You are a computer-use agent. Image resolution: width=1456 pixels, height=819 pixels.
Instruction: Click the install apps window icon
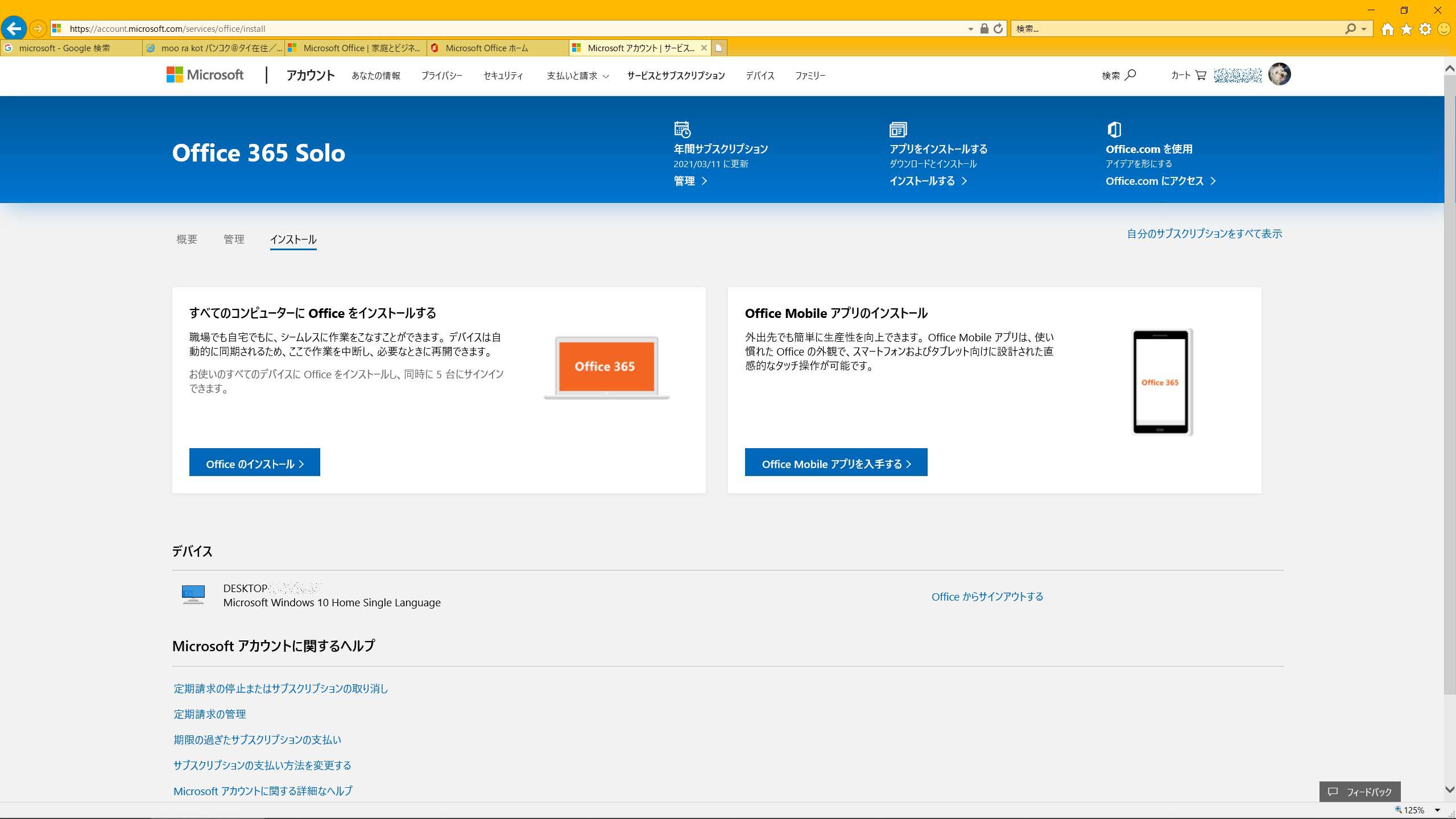pyautogui.click(x=898, y=130)
